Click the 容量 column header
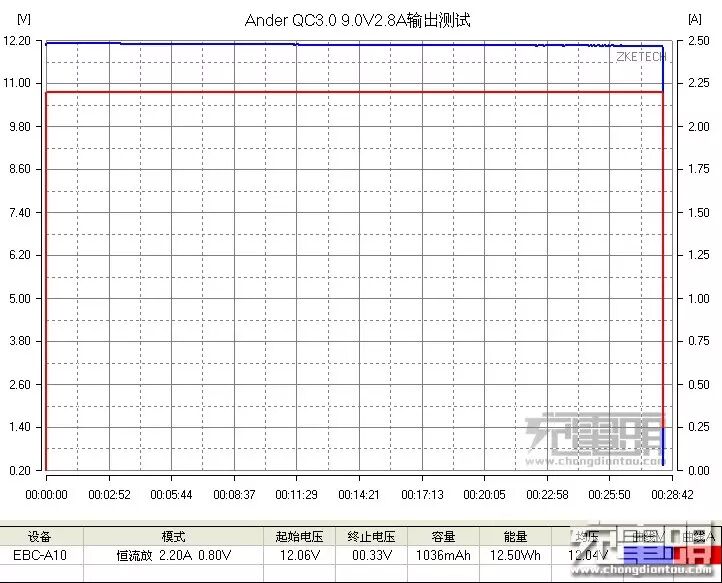Viewport: 722px width, 583px height. [443, 536]
